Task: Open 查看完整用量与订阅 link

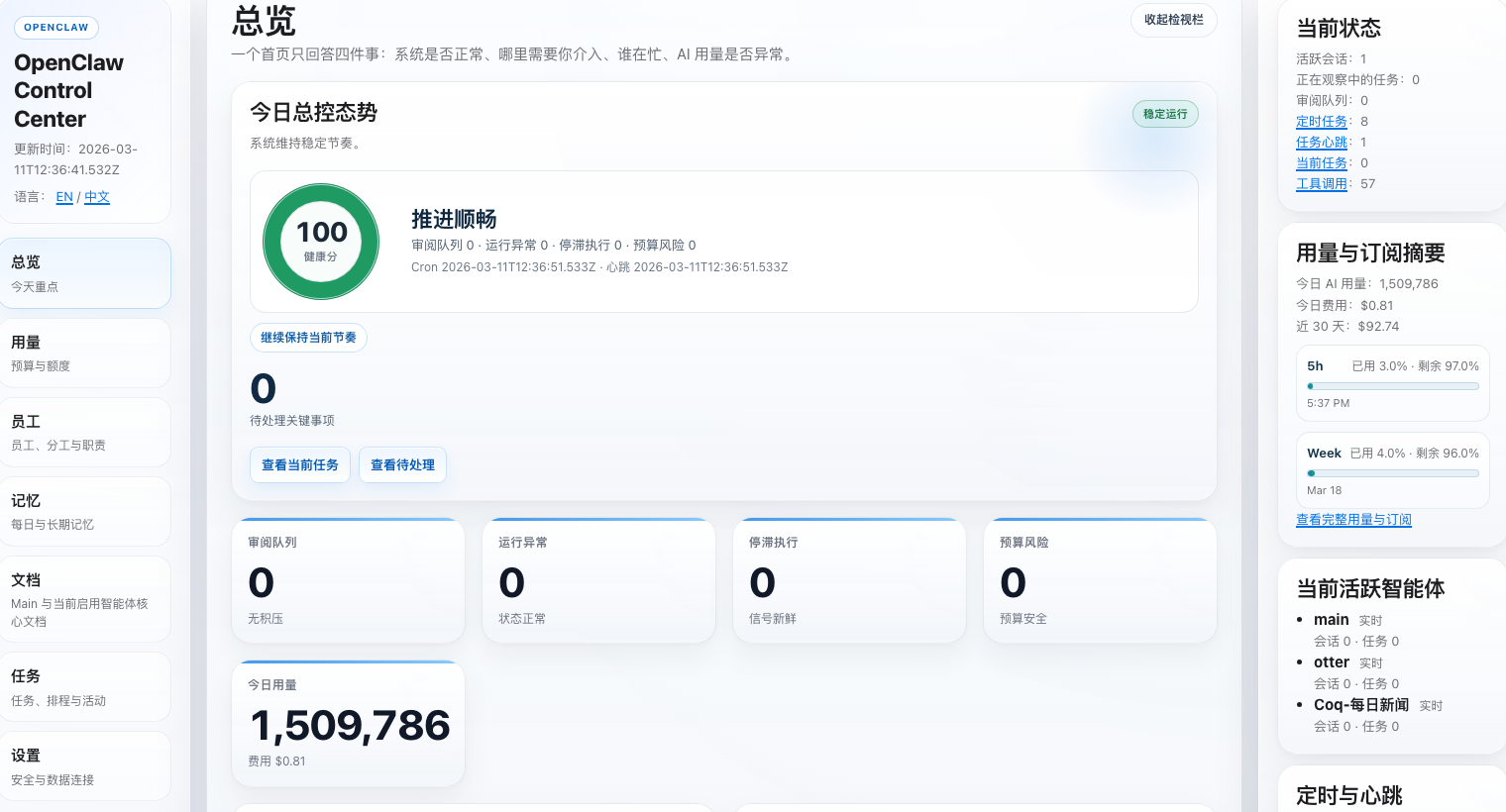Action: coord(1353,520)
